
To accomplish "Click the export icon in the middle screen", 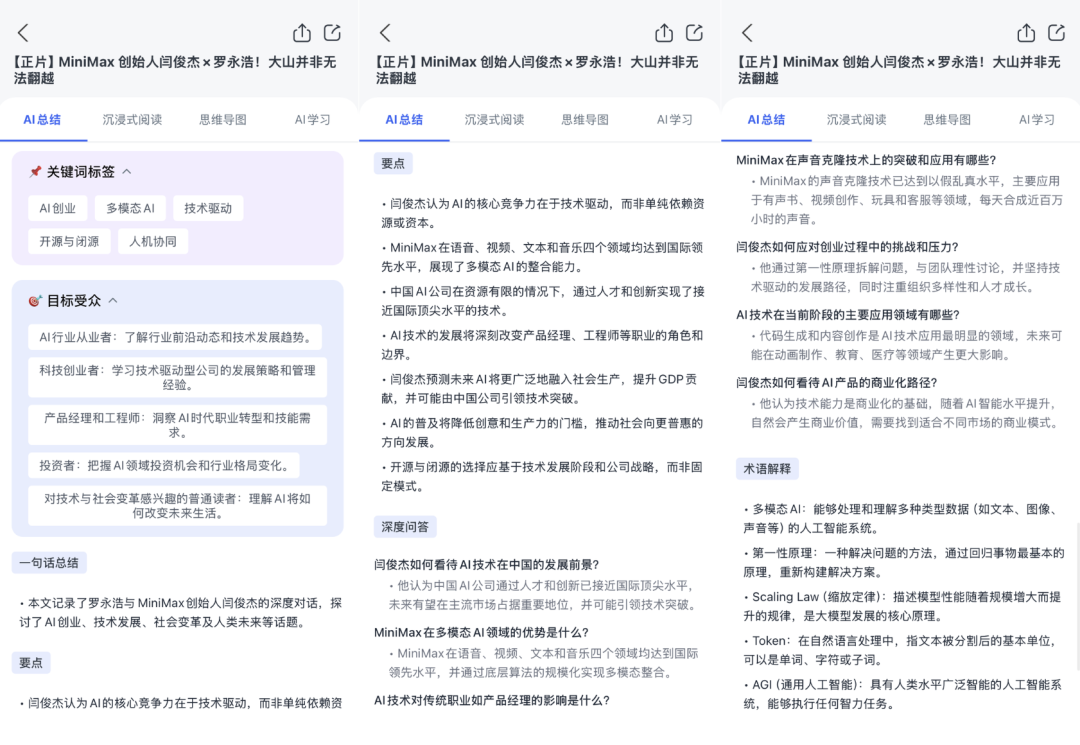I will pyautogui.click(x=695, y=33).
